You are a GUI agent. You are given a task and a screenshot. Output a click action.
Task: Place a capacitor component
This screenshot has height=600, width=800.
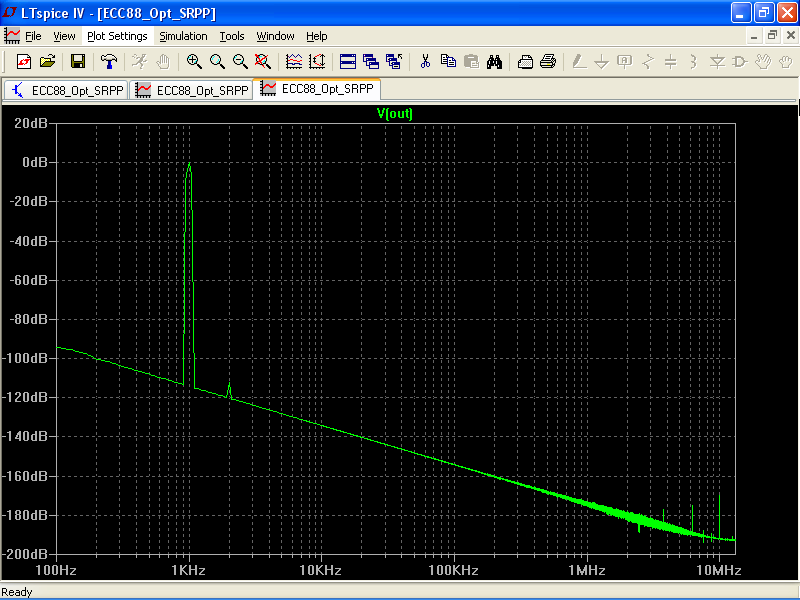point(670,62)
